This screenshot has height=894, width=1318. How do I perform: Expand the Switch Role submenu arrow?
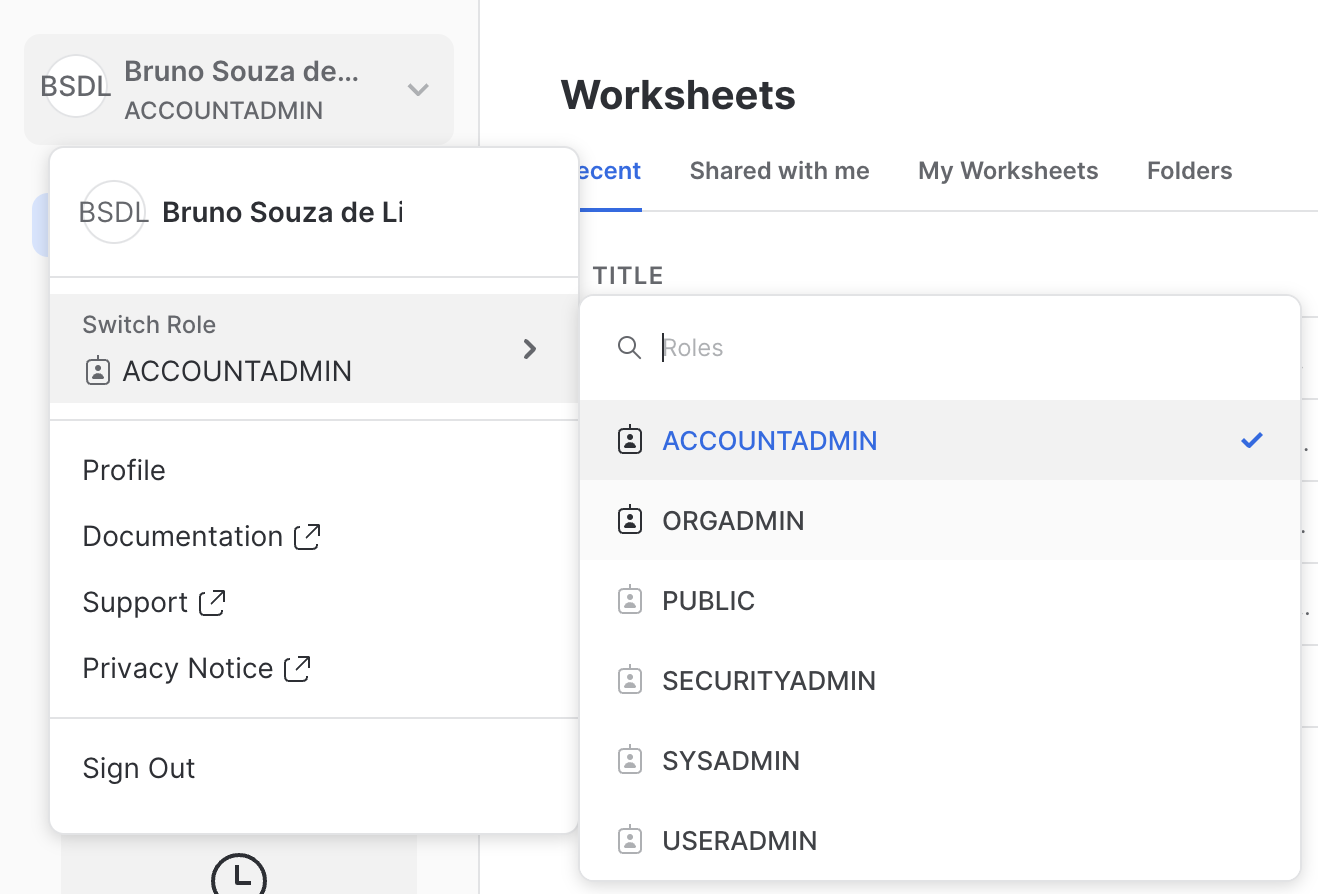coord(530,349)
